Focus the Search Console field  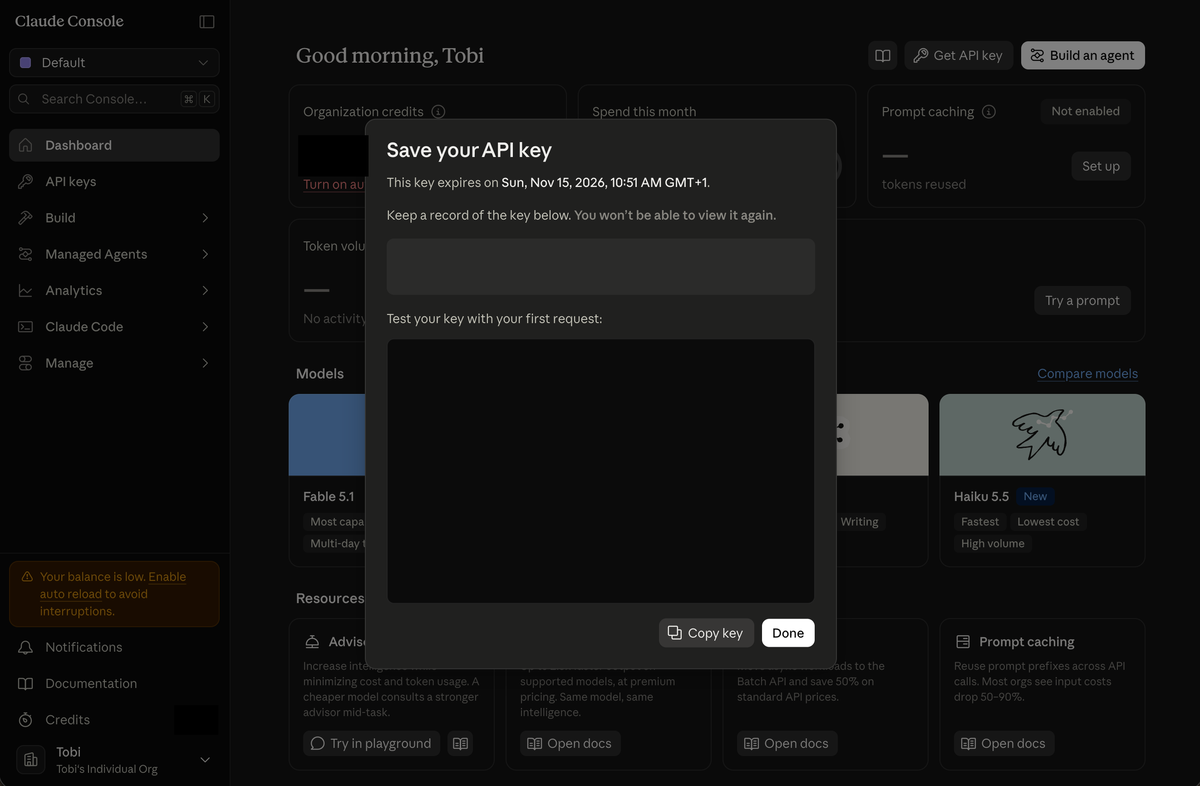(114, 99)
